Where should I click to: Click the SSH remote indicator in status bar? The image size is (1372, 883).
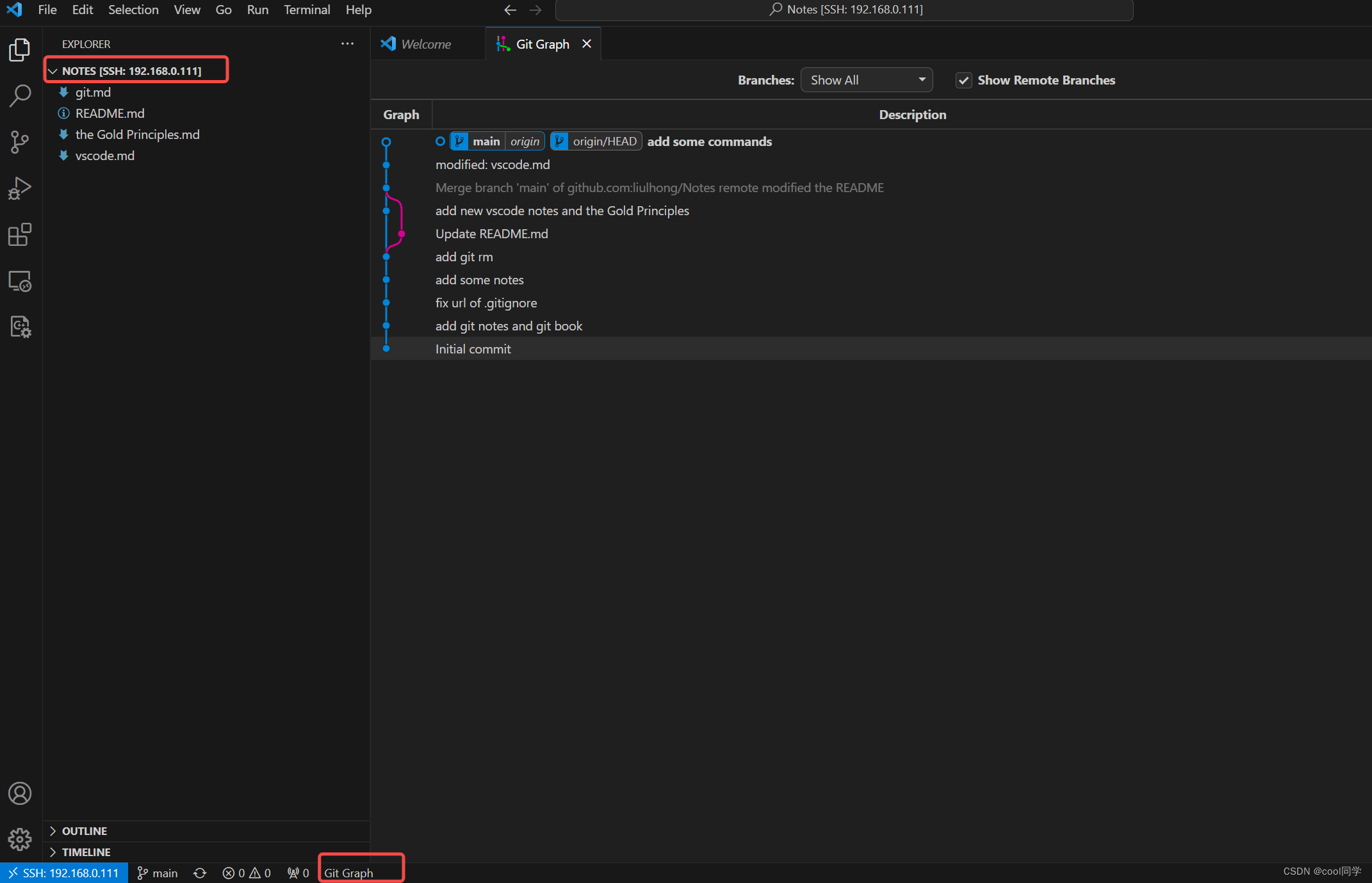pos(64,873)
